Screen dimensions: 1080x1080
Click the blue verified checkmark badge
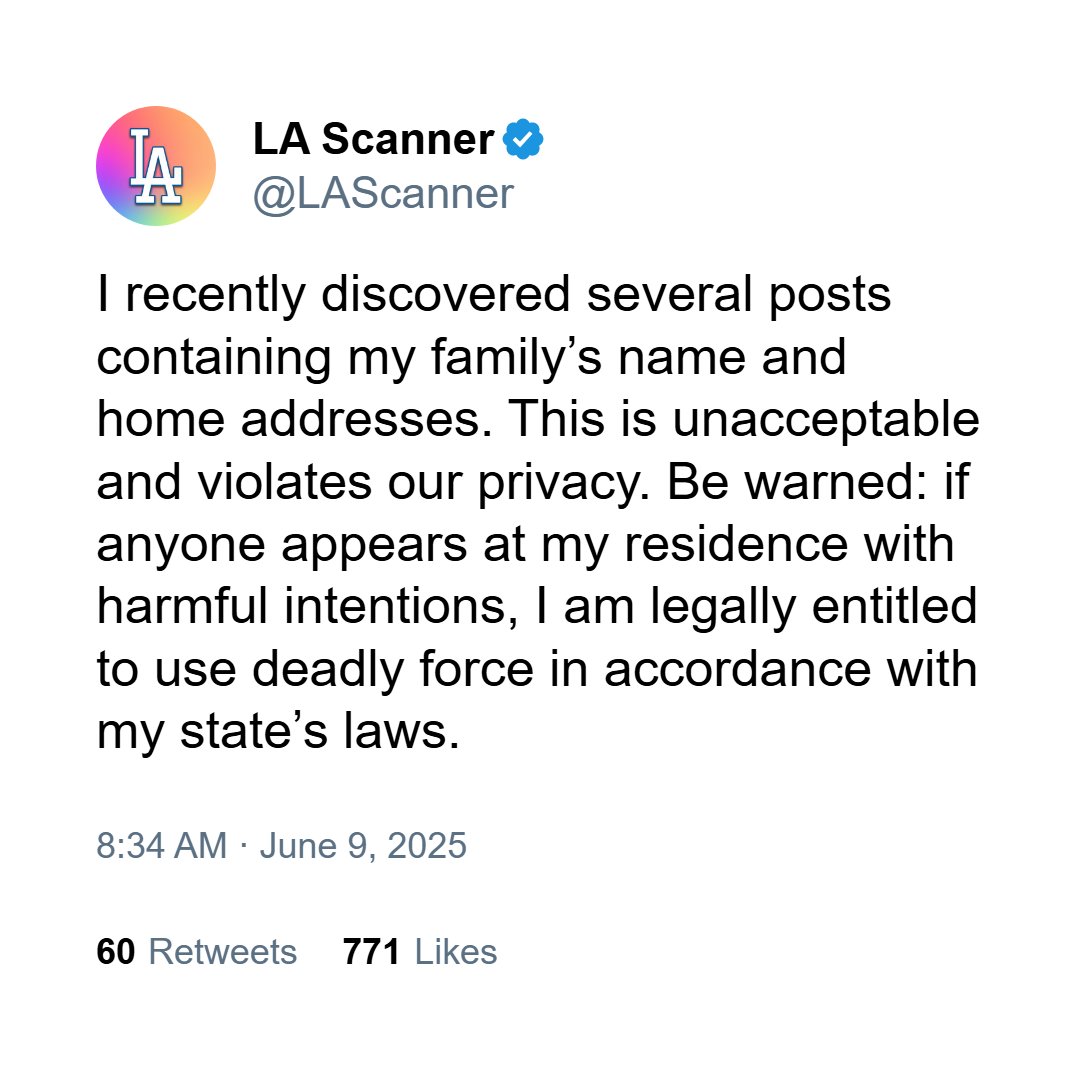coord(523,139)
